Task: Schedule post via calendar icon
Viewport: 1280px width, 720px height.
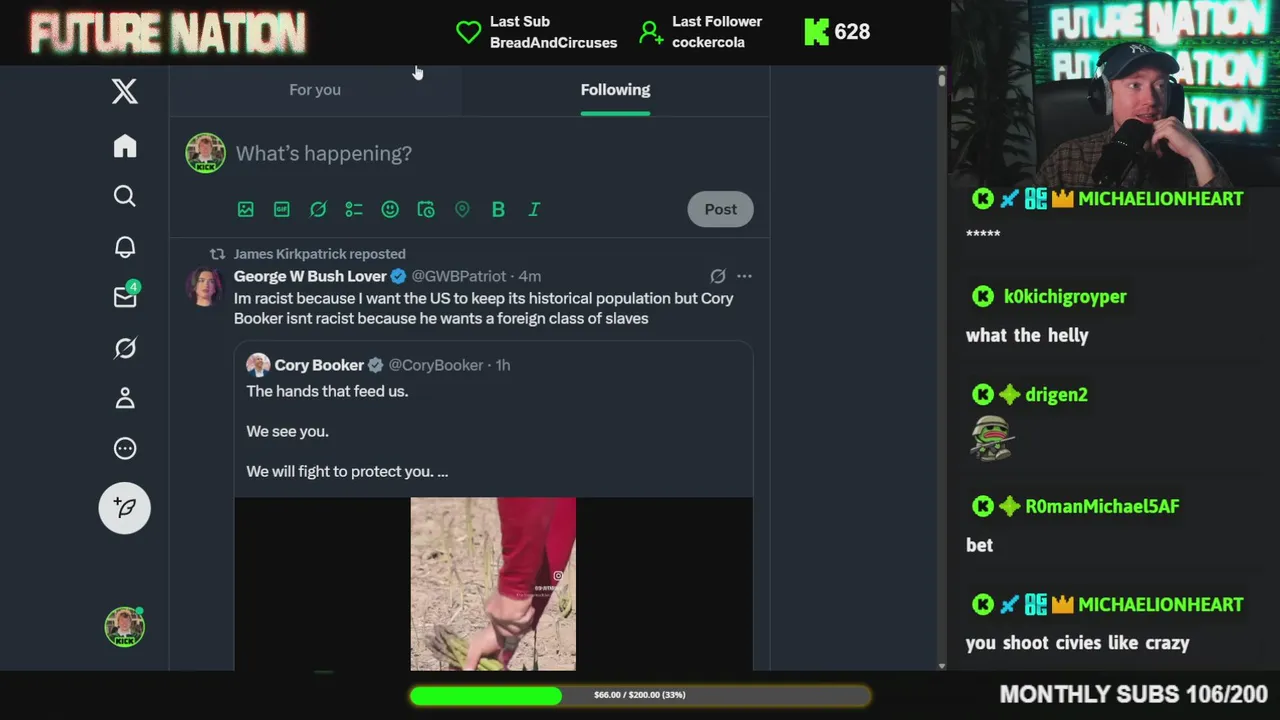Action: [426, 209]
